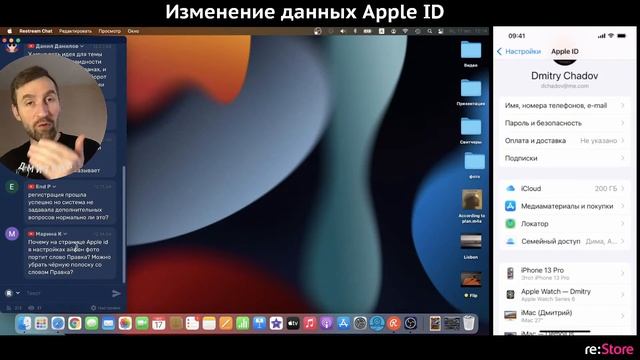Open the Окно menu
The width and height of the screenshot is (640, 360).
coord(133,31)
